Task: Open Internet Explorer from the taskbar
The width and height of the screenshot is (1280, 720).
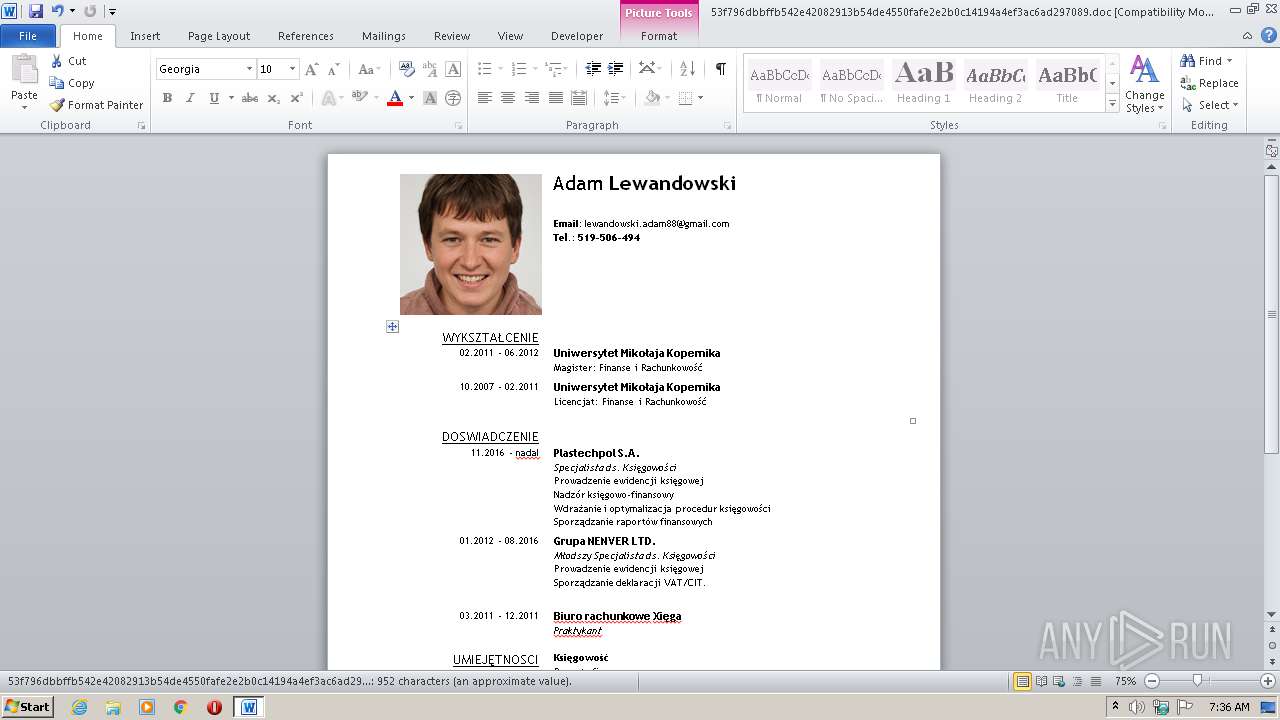Action: click(79, 707)
